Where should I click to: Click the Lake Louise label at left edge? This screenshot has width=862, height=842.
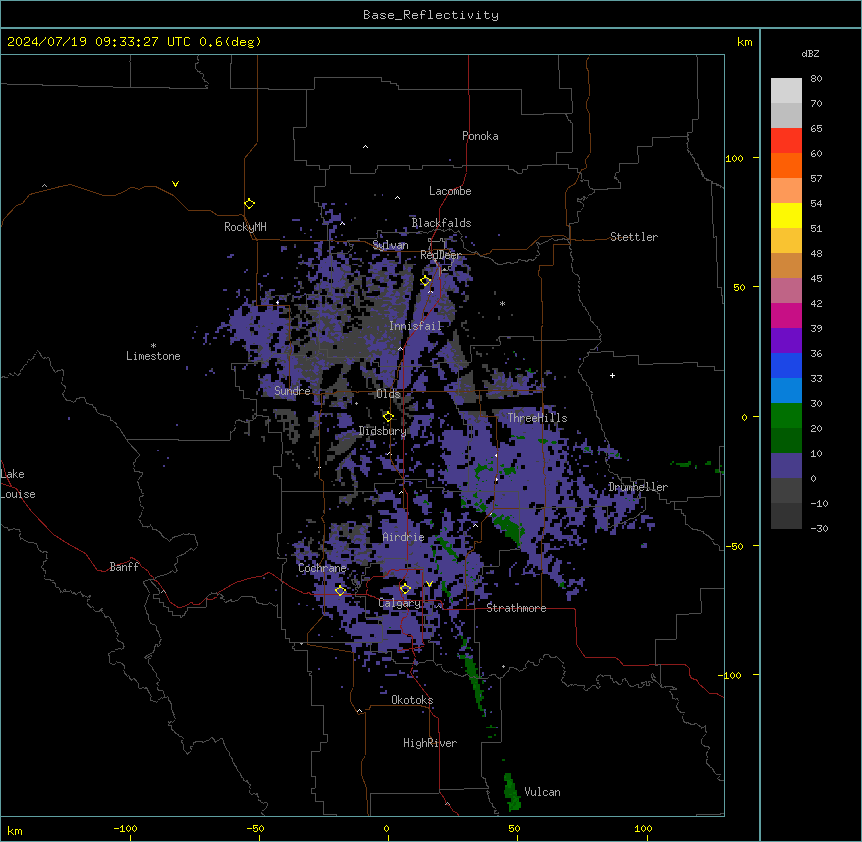tap(18, 484)
